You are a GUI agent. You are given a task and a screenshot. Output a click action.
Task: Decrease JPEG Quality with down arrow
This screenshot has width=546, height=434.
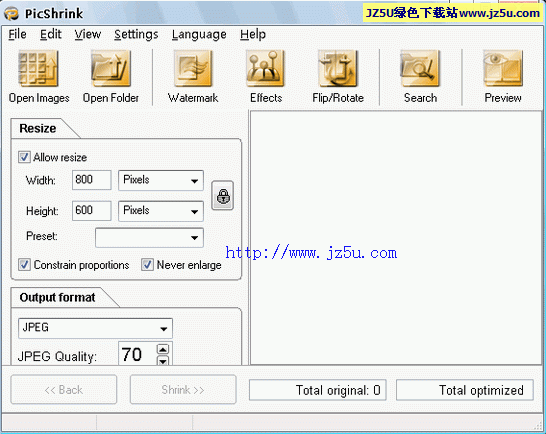coord(163,360)
